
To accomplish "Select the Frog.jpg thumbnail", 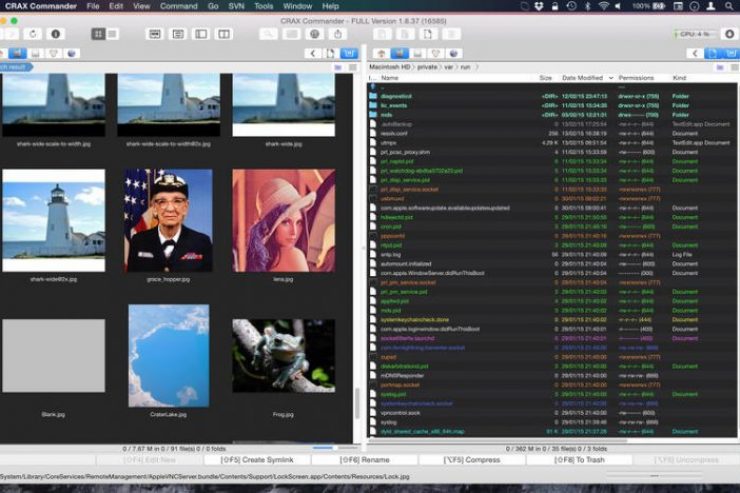I will 283,356.
